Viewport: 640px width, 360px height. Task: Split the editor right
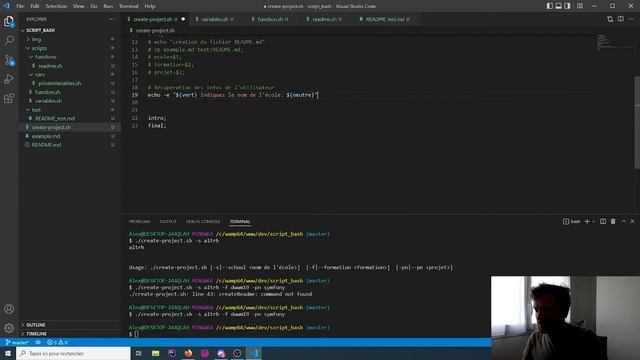click(x=620, y=19)
